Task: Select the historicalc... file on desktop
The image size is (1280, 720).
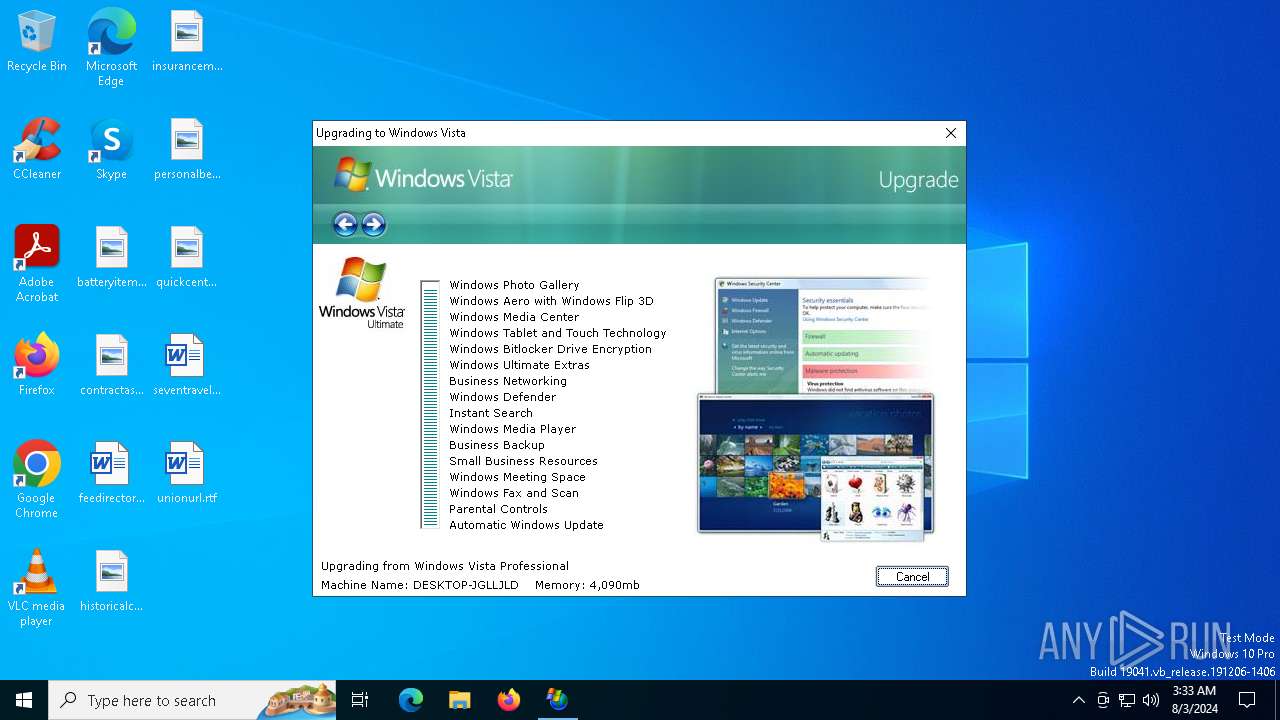Action: [x=111, y=582]
